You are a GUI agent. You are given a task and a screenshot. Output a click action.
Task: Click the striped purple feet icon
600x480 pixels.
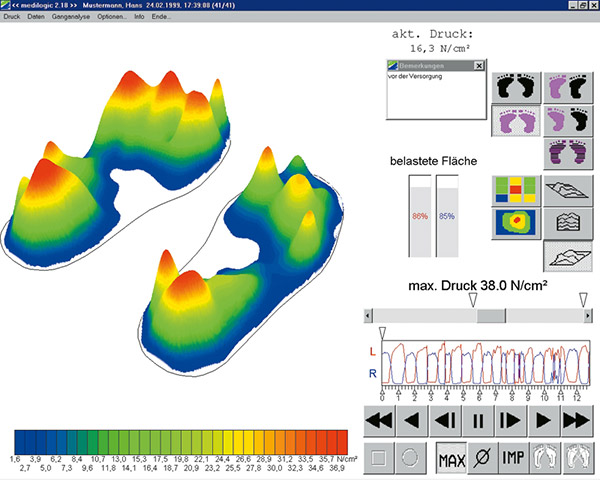(566, 155)
